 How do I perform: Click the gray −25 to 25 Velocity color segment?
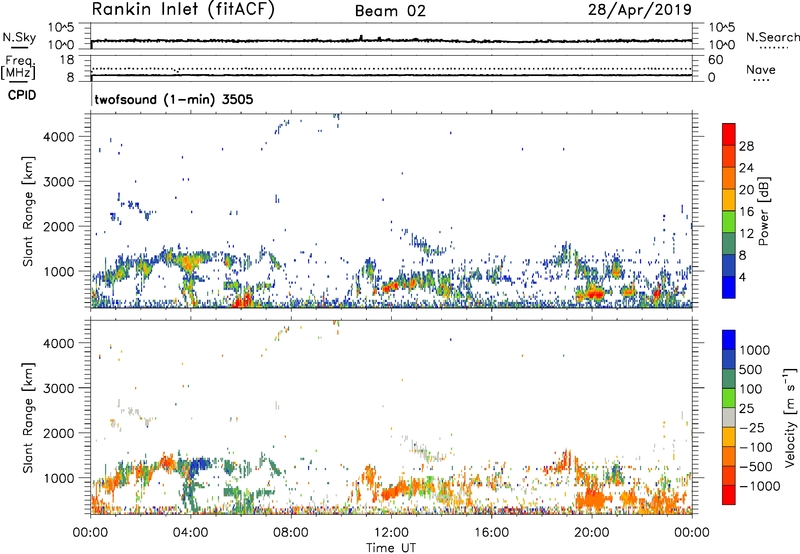[x=729, y=417]
